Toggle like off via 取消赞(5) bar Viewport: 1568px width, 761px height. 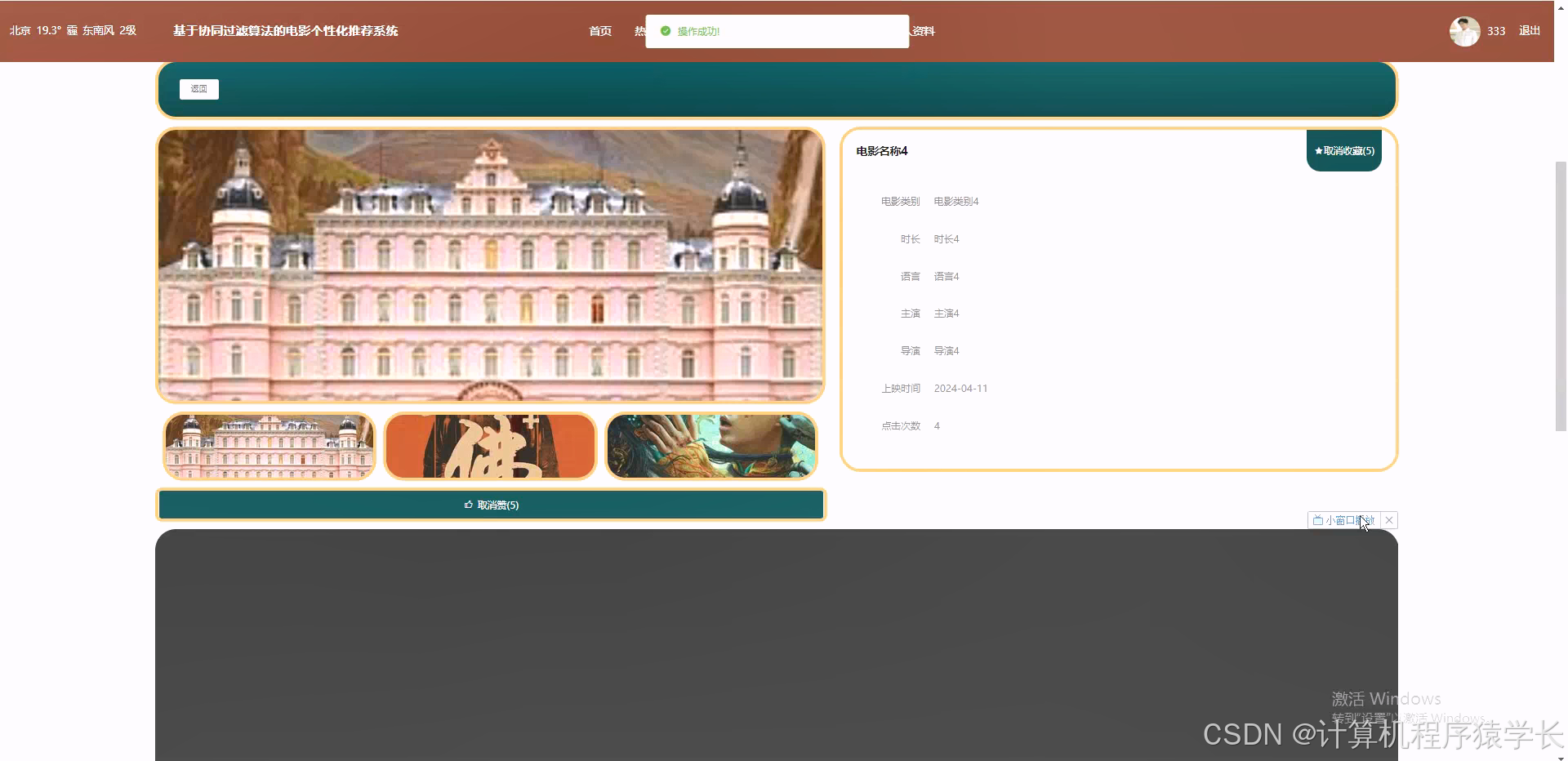[491, 505]
